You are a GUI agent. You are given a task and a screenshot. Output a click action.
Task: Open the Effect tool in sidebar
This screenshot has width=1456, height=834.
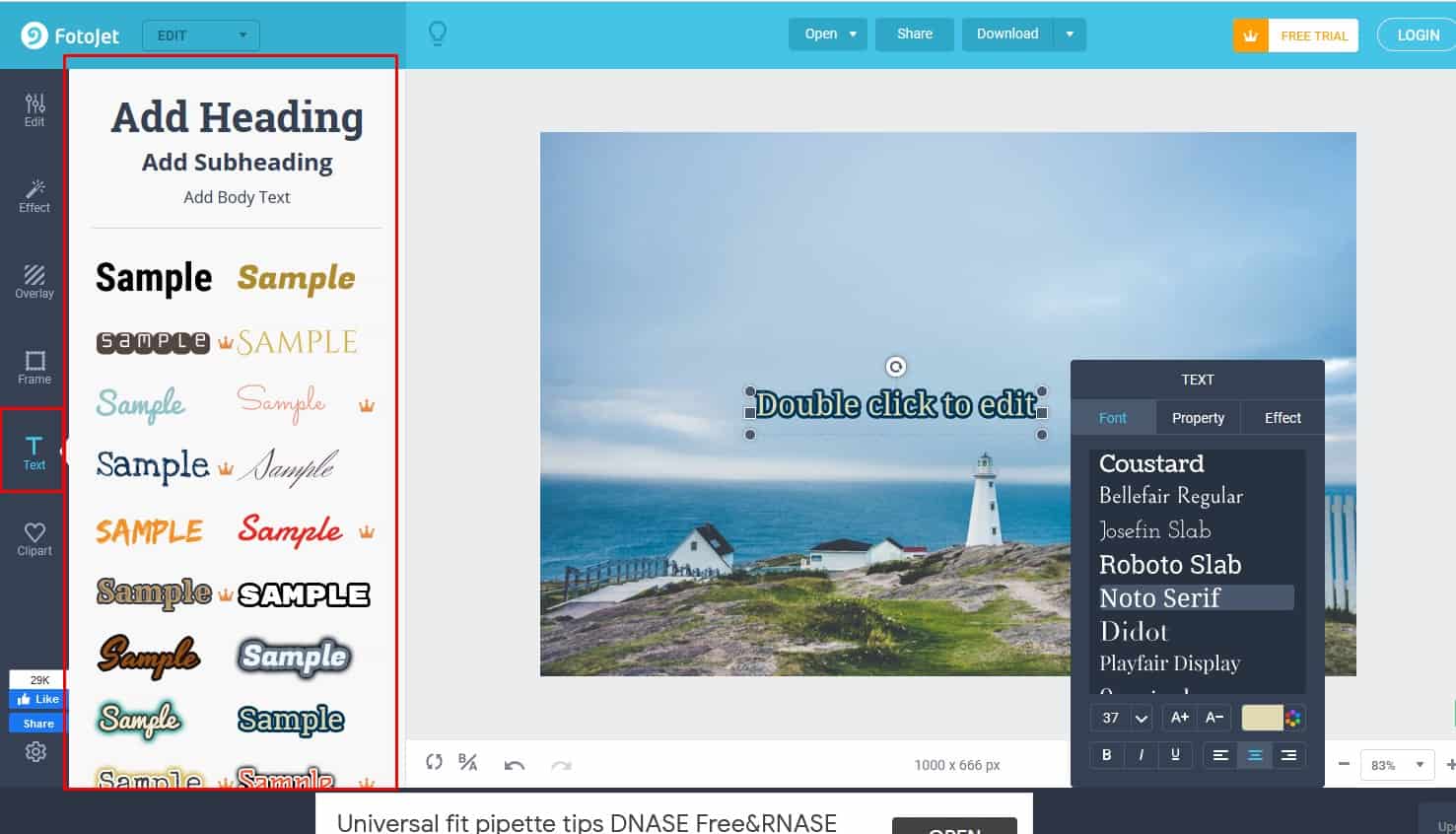coord(35,195)
